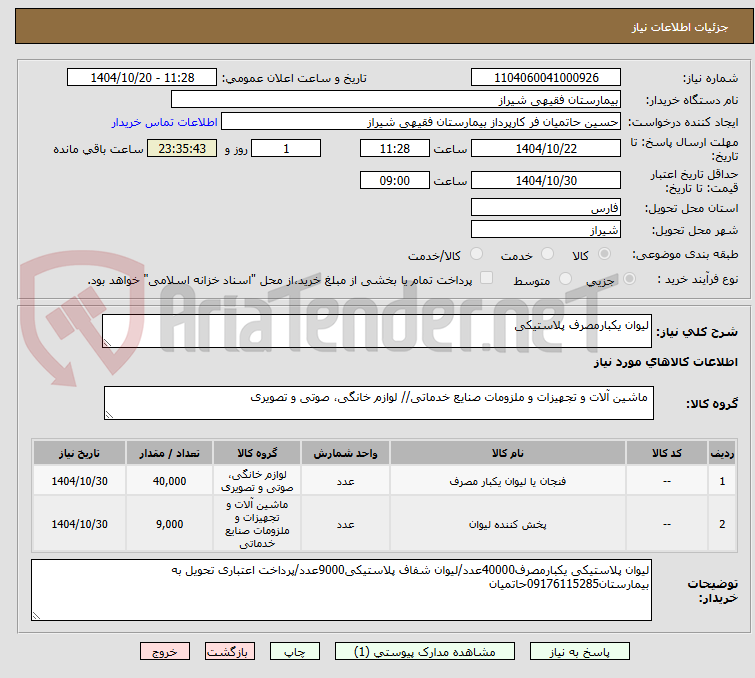The height and width of the screenshot is (678, 755).
Task: Click the description box 'لیوان یکبارمصرف پلاستیکی'
Action: [x=377, y=331]
